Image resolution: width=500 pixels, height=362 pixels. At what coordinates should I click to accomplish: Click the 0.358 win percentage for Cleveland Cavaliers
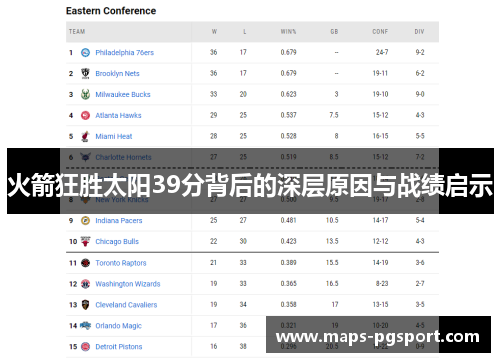[x=288, y=304]
